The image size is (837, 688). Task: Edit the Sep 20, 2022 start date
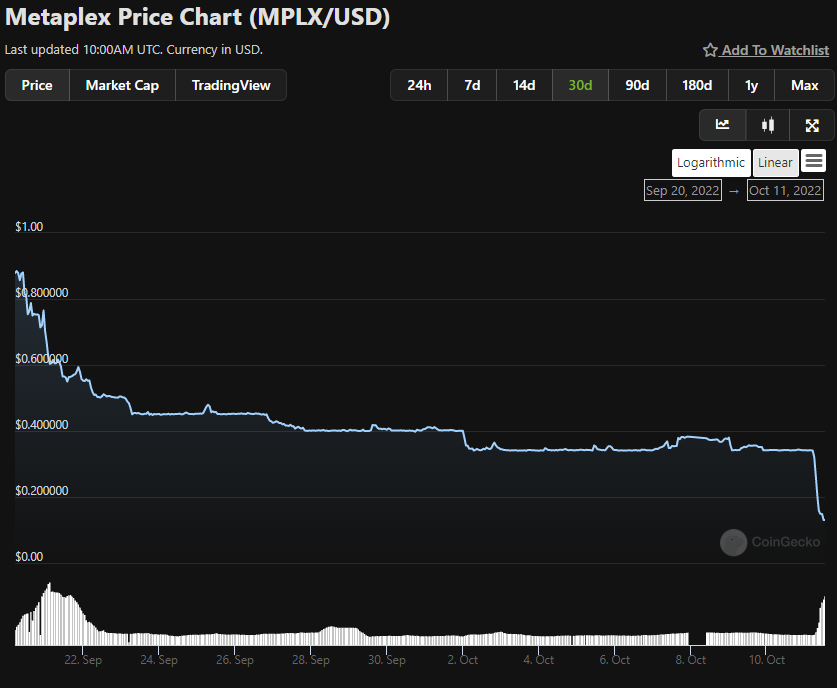pyautogui.click(x=682, y=190)
